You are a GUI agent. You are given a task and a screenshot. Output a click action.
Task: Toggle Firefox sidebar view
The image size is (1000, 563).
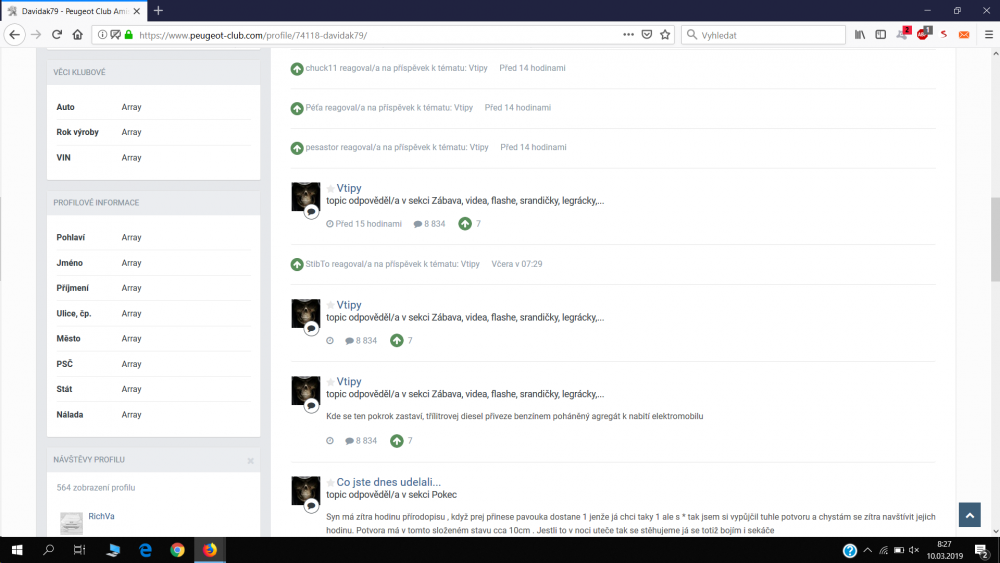pos(881,35)
